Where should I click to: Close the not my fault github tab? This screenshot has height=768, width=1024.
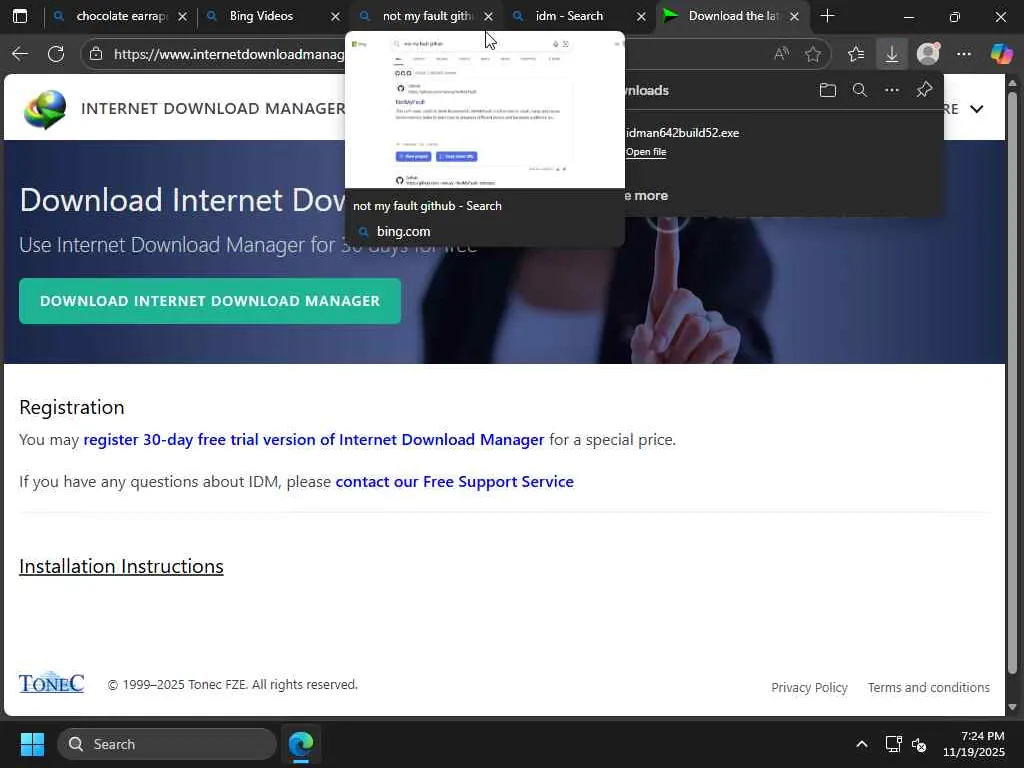coord(488,16)
